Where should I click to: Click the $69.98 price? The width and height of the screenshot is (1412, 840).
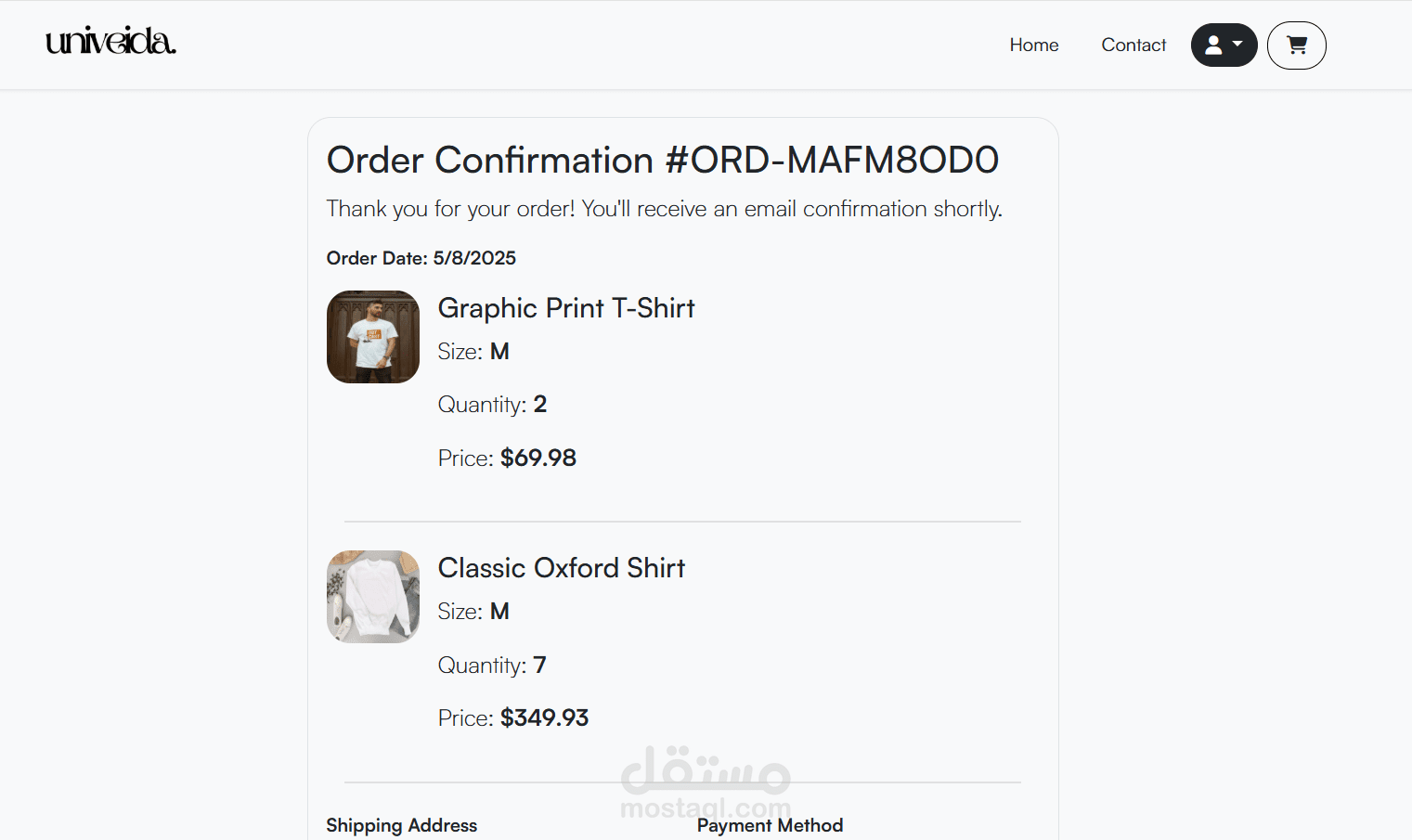(x=538, y=458)
